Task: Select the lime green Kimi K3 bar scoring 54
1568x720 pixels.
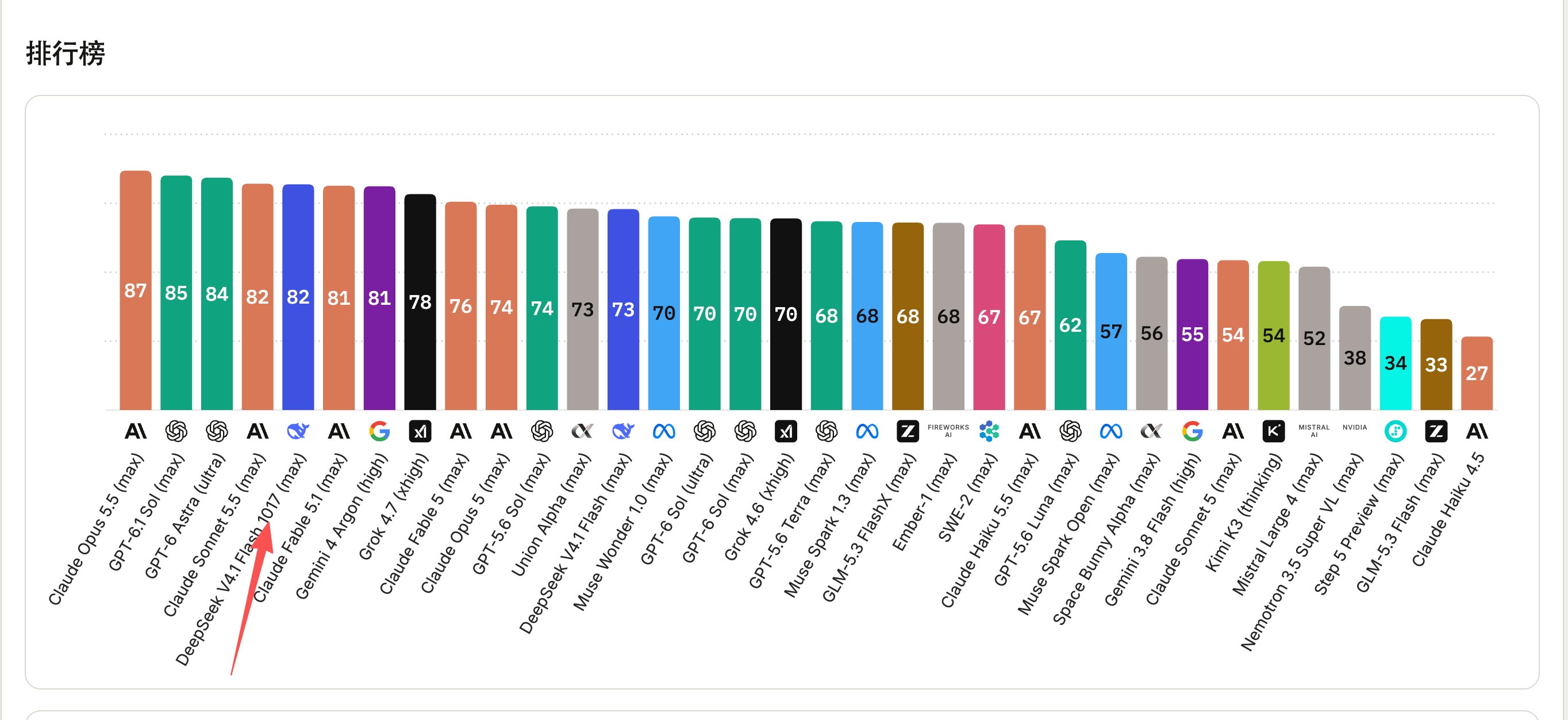Action: pyautogui.click(x=1273, y=335)
